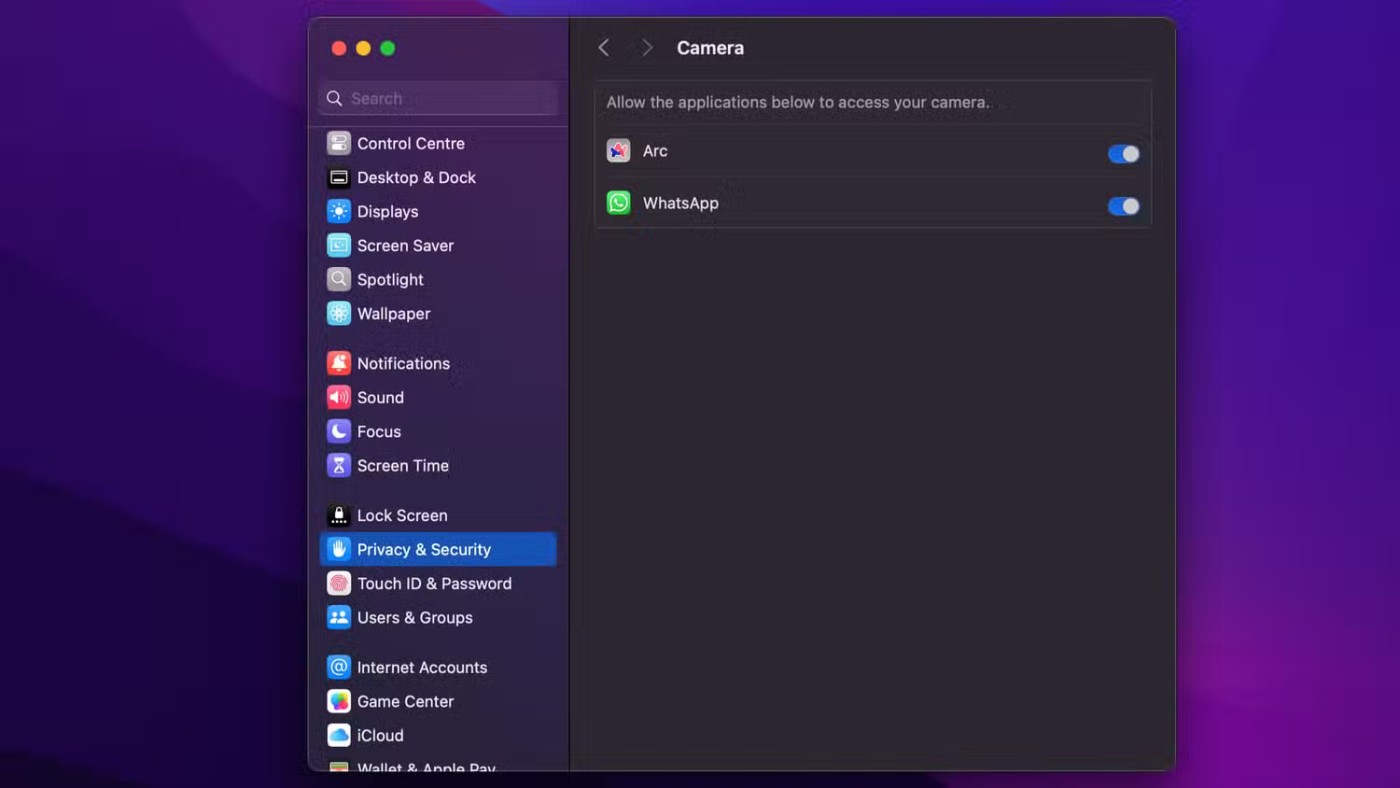Screen dimensions: 1400x788
Task: Open Wallpaper settings icon
Action: (x=339, y=313)
